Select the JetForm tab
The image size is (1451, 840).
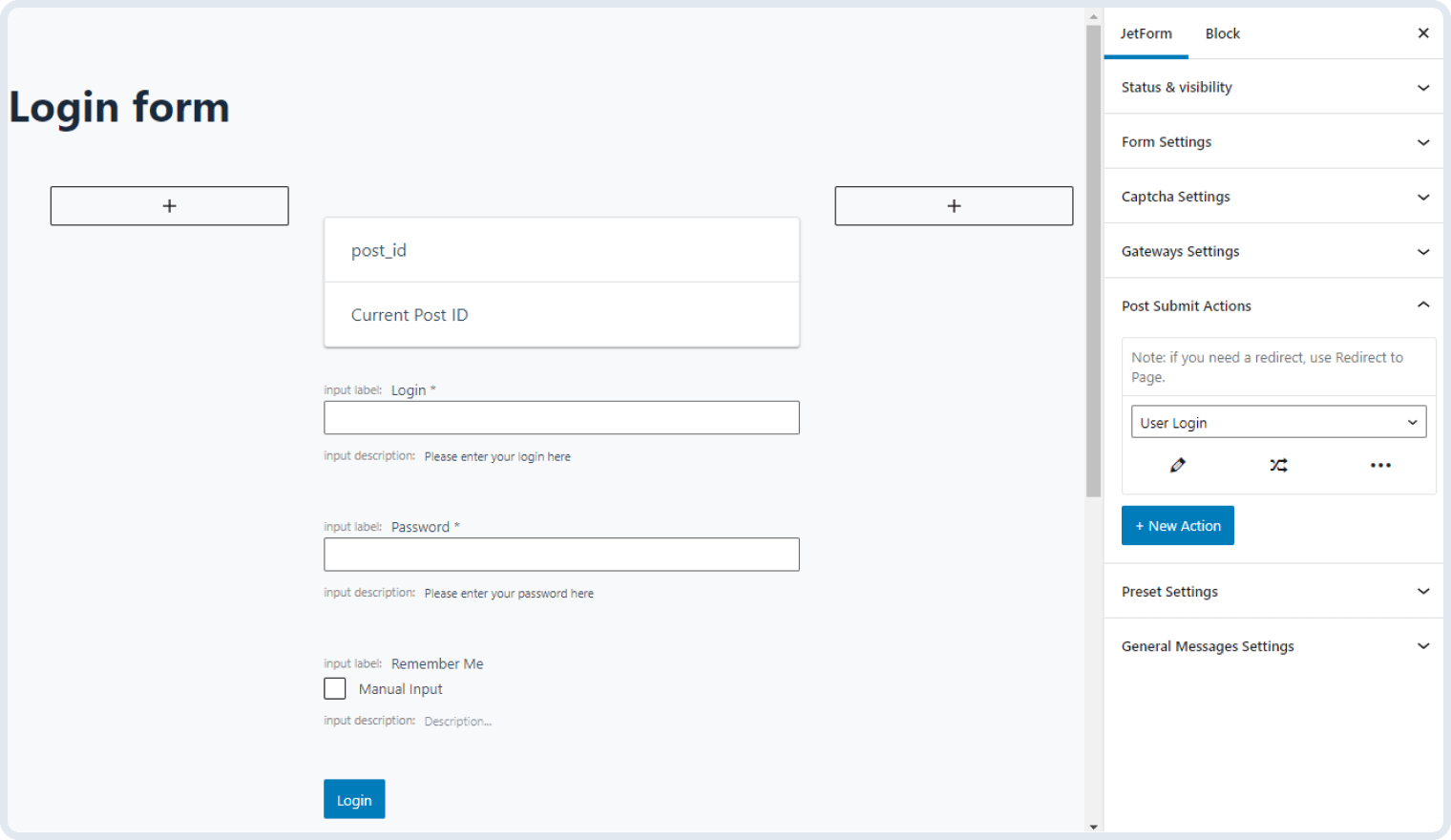pyautogui.click(x=1146, y=33)
